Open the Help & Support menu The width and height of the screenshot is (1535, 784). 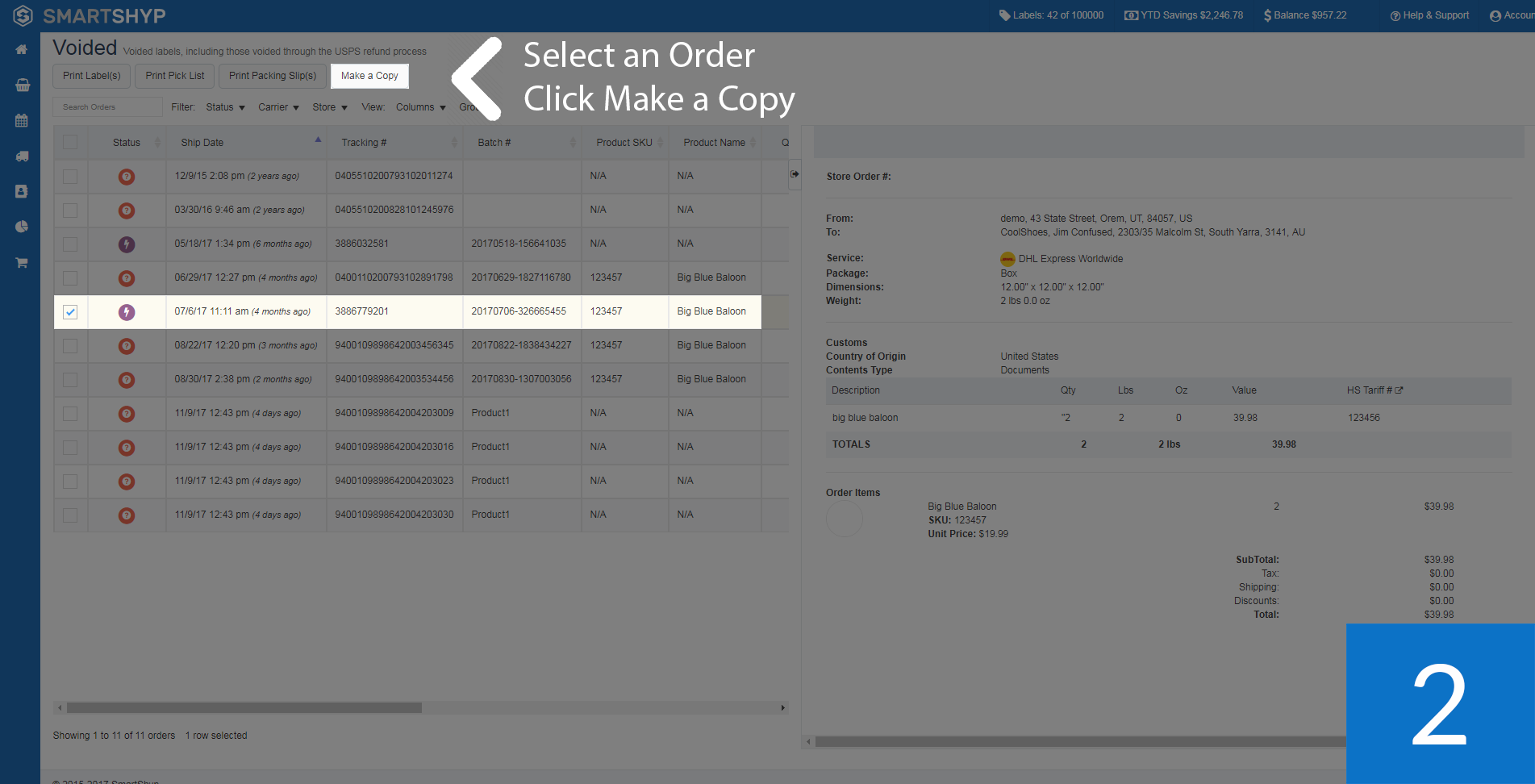(x=1429, y=15)
